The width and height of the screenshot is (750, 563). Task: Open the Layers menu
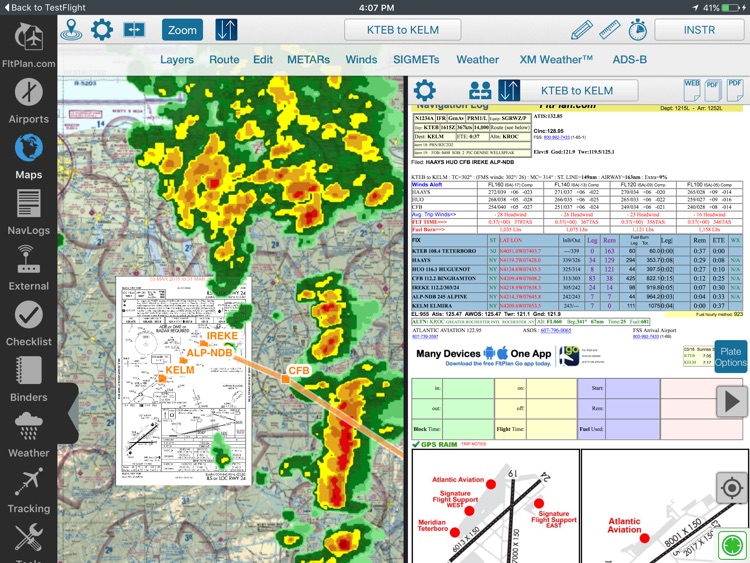(x=176, y=59)
